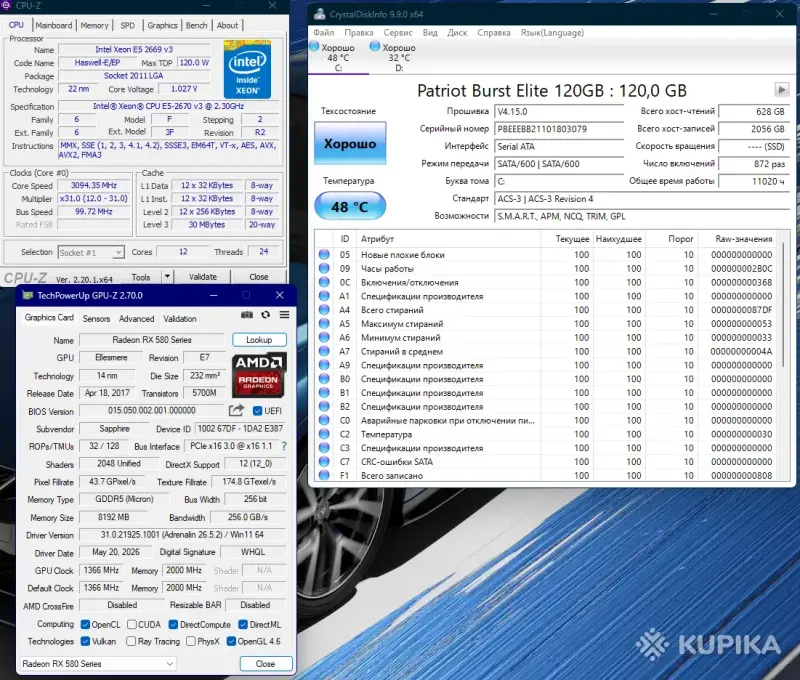Switch to CPU-Z About tab
Viewport: 800px width, 680px height.
227,25
